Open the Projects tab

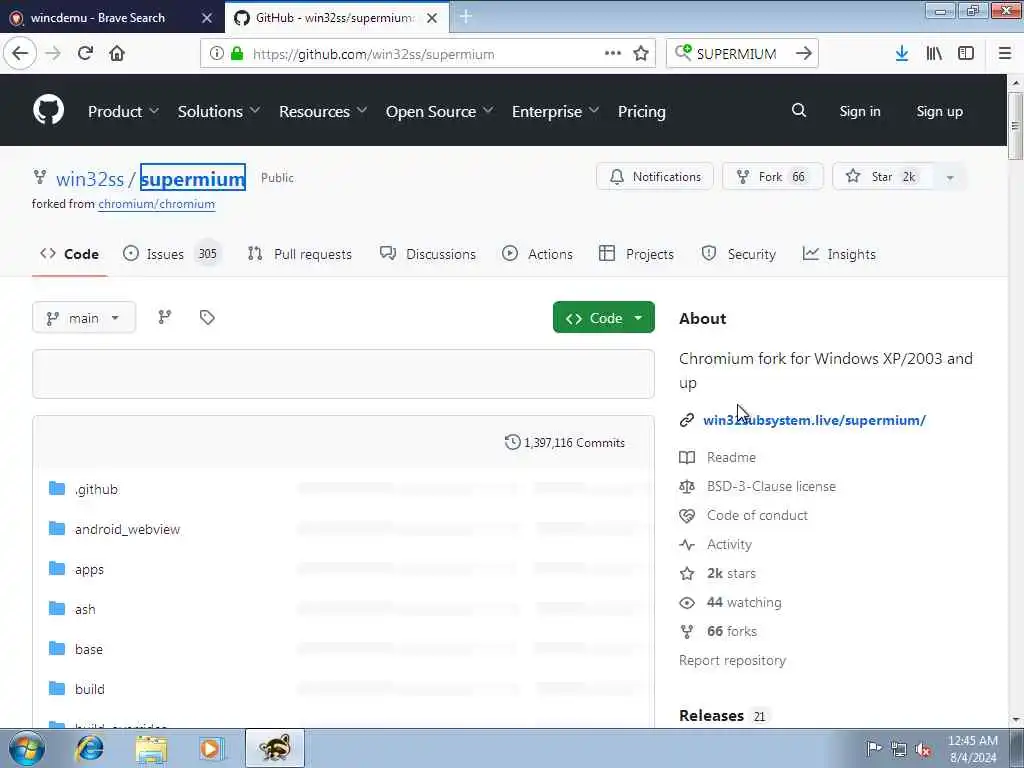[x=636, y=254]
